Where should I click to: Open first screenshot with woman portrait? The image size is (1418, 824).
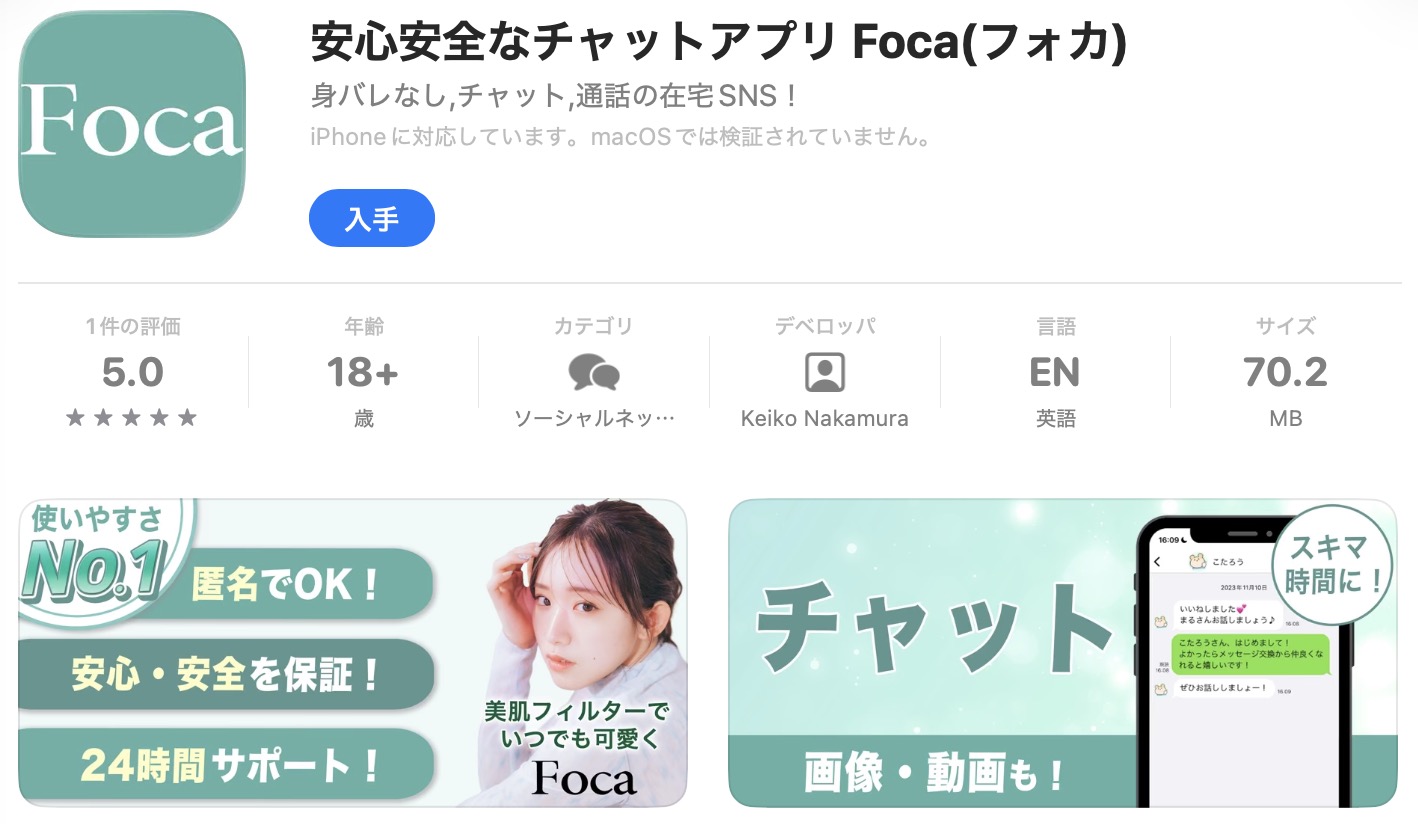click(353, 653)
